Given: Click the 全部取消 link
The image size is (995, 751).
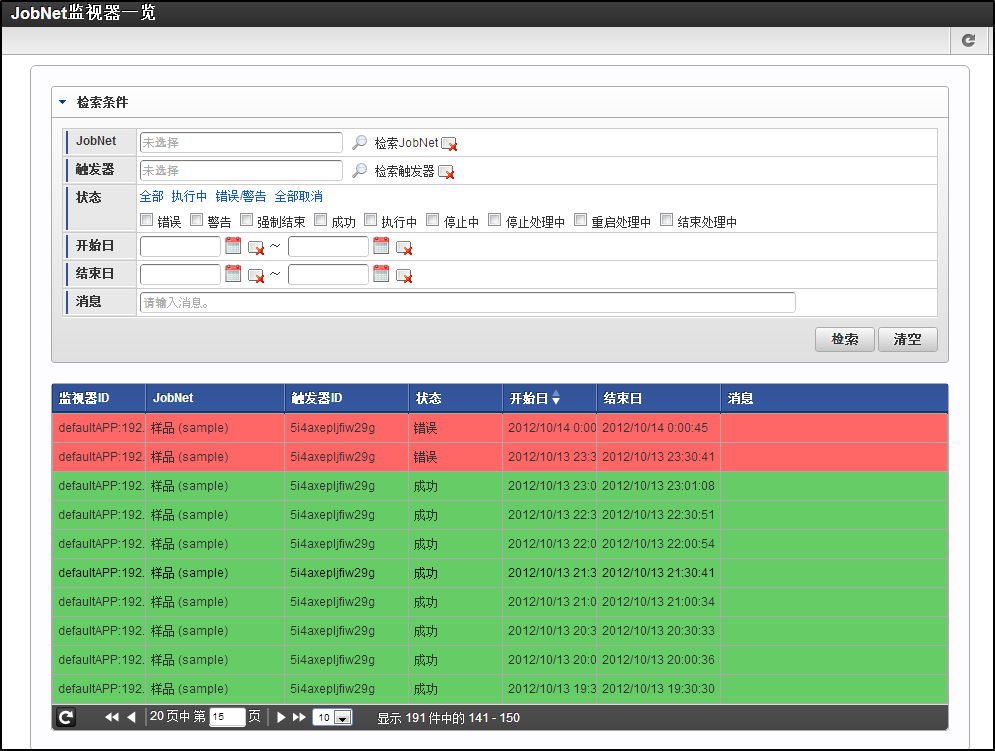Looking at the screenshot, I should pyautogui.click(x=298, y=196).
